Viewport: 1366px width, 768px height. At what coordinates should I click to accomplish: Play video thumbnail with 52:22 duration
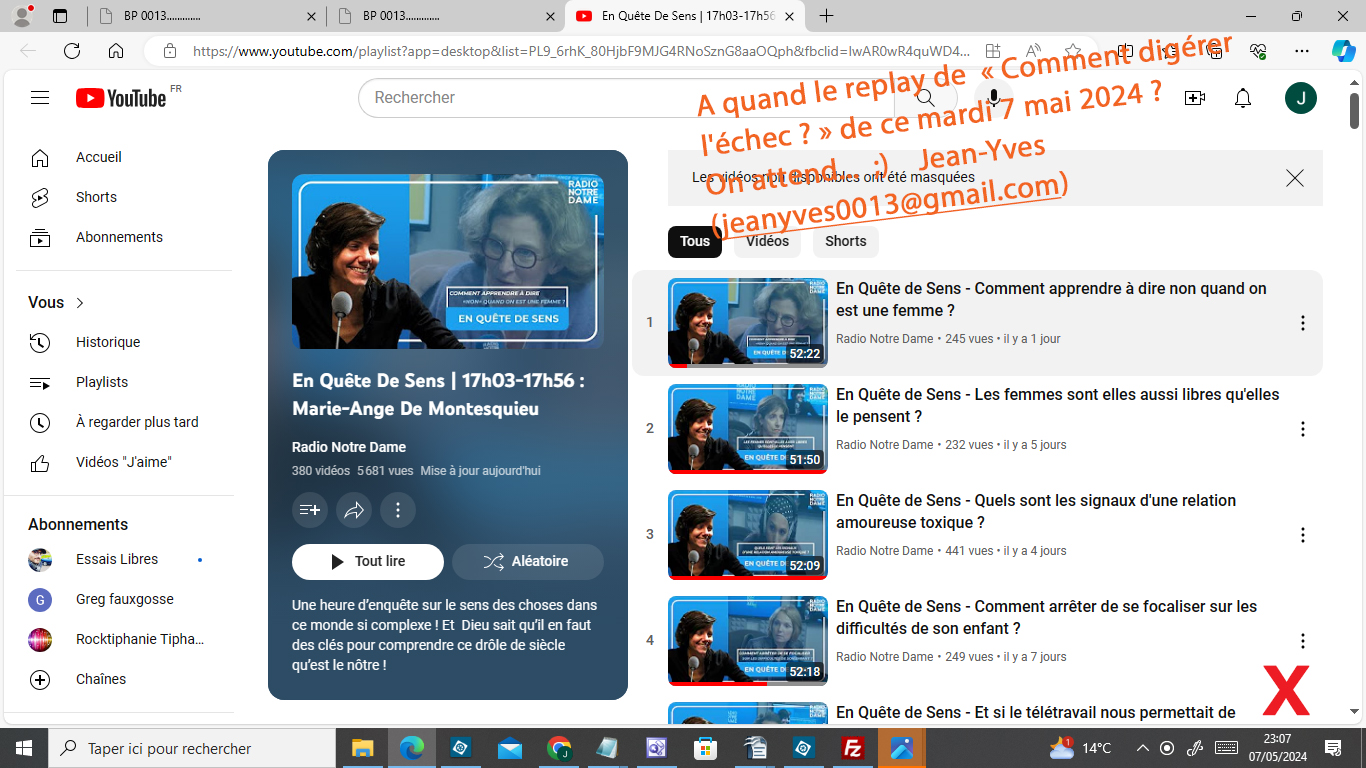pos(748,323)
